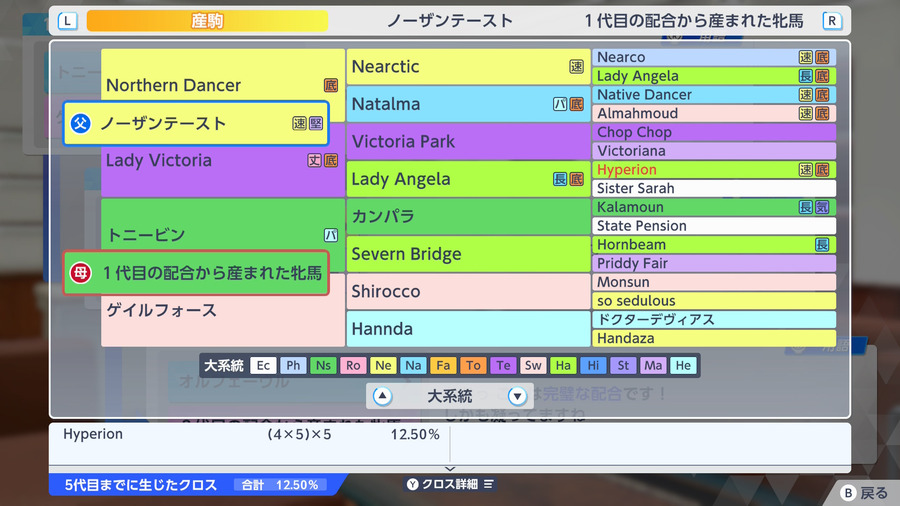Click the 速 icon on Native Dancer
Image resolution: width=900 pixels, height=506 pixels.
[806, 95]
